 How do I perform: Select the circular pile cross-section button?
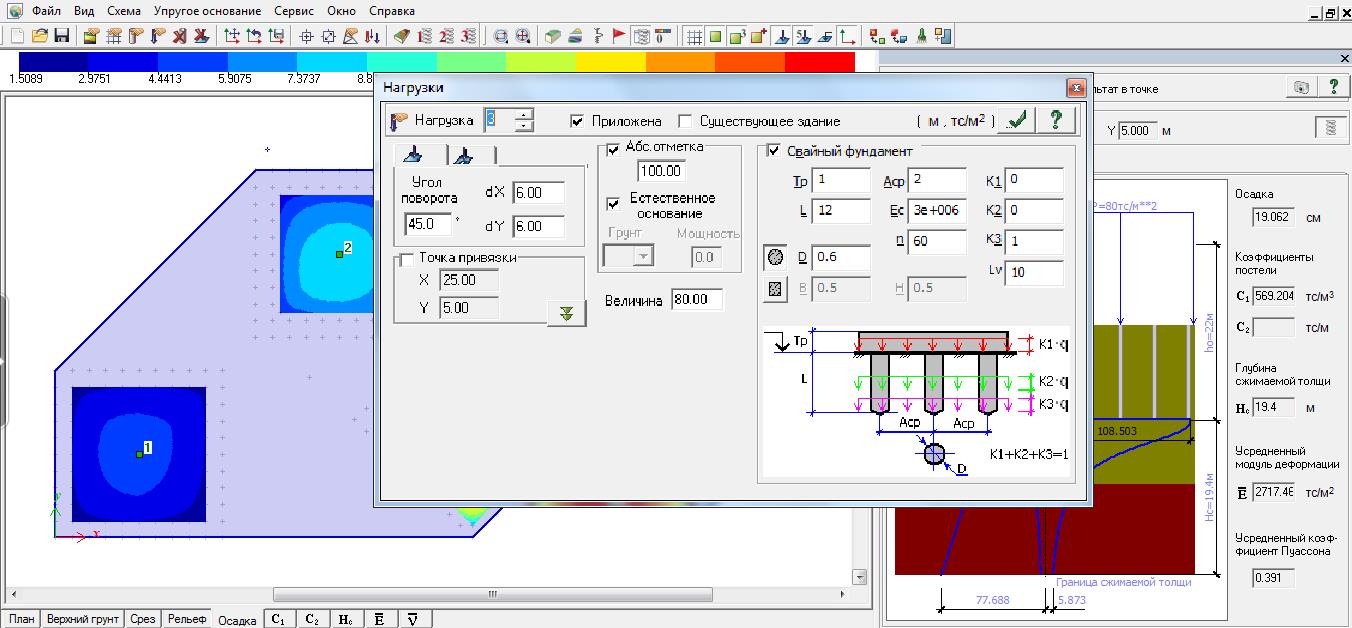point(774,257)
